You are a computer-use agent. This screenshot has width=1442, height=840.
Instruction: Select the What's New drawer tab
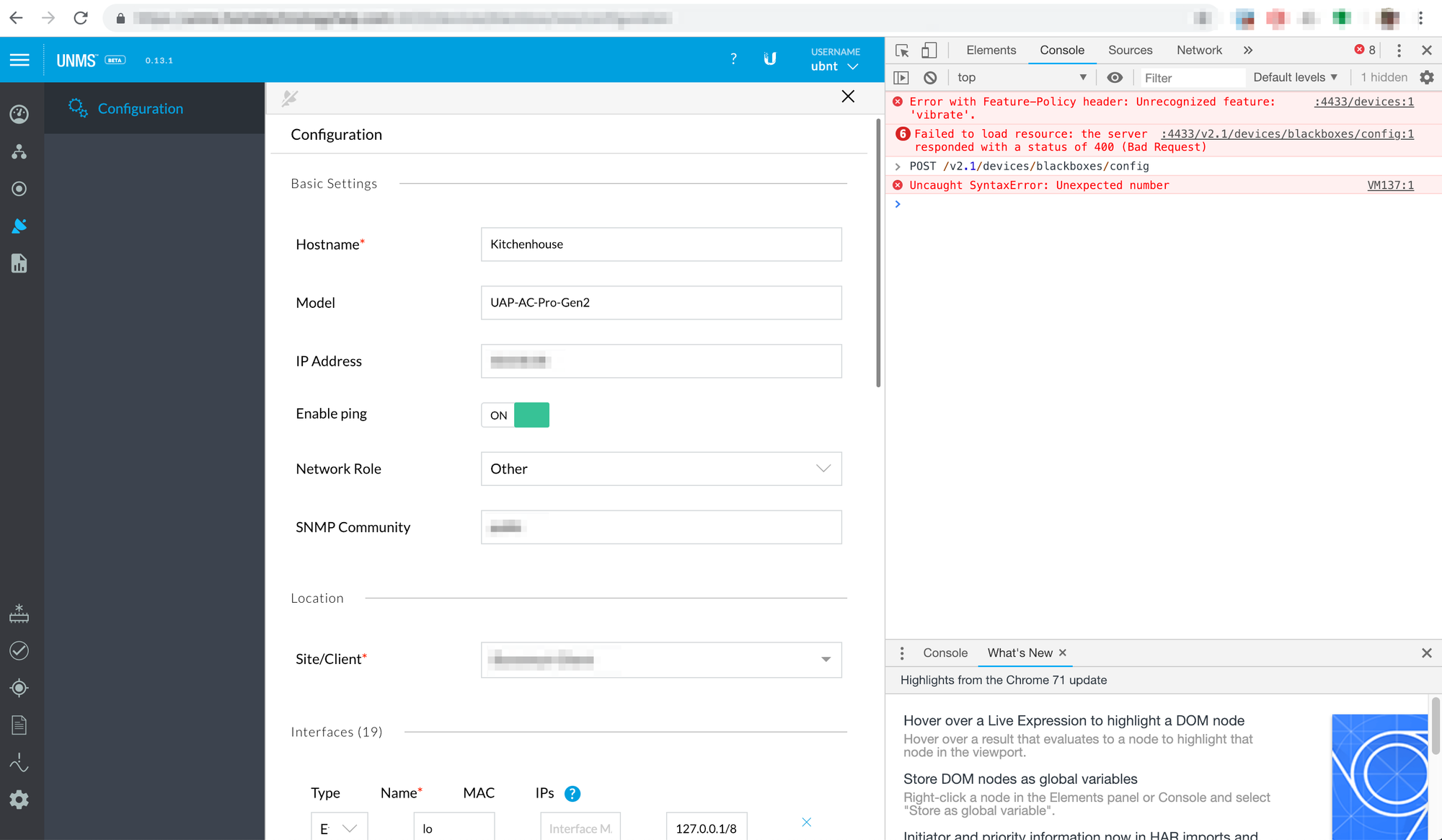[1019, 653]
